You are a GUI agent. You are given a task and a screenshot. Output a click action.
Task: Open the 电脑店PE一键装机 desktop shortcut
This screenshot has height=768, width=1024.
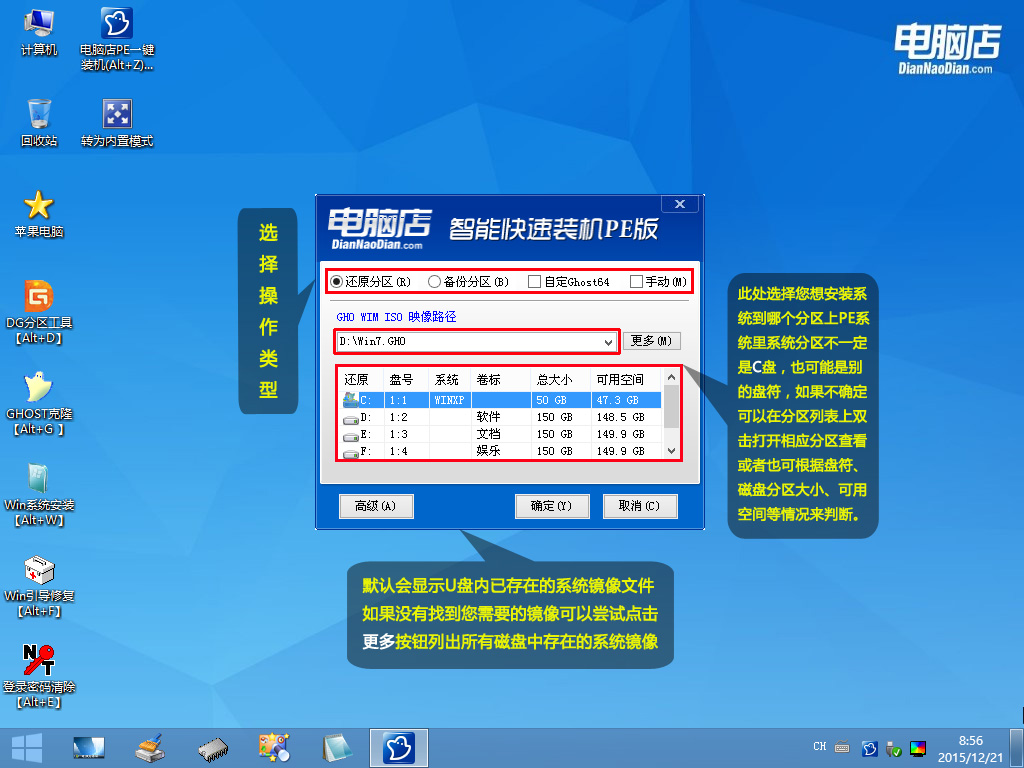pyautogui.click(x=117, y=39)
